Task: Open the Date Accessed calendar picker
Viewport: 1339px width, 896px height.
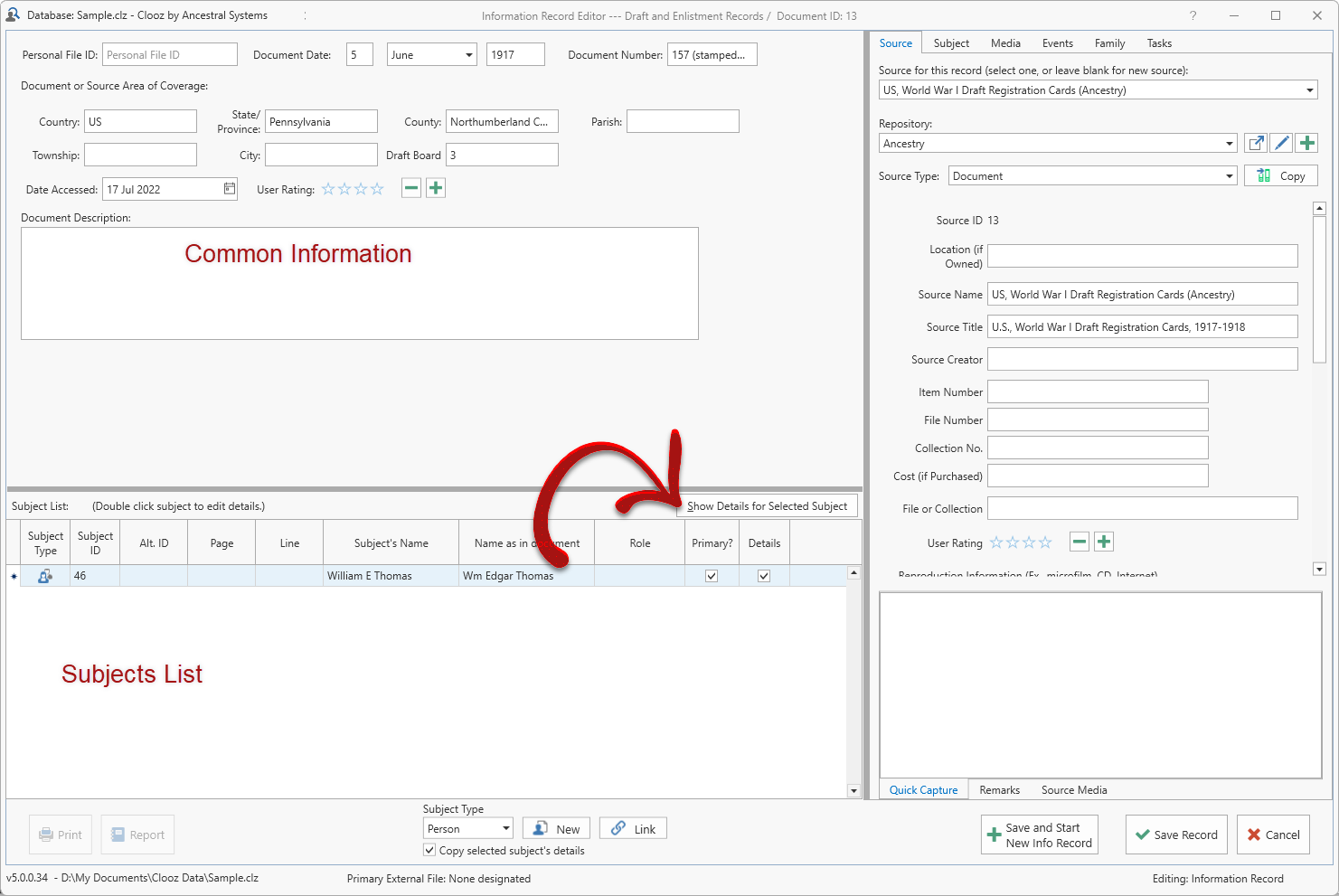Action: 230,189
